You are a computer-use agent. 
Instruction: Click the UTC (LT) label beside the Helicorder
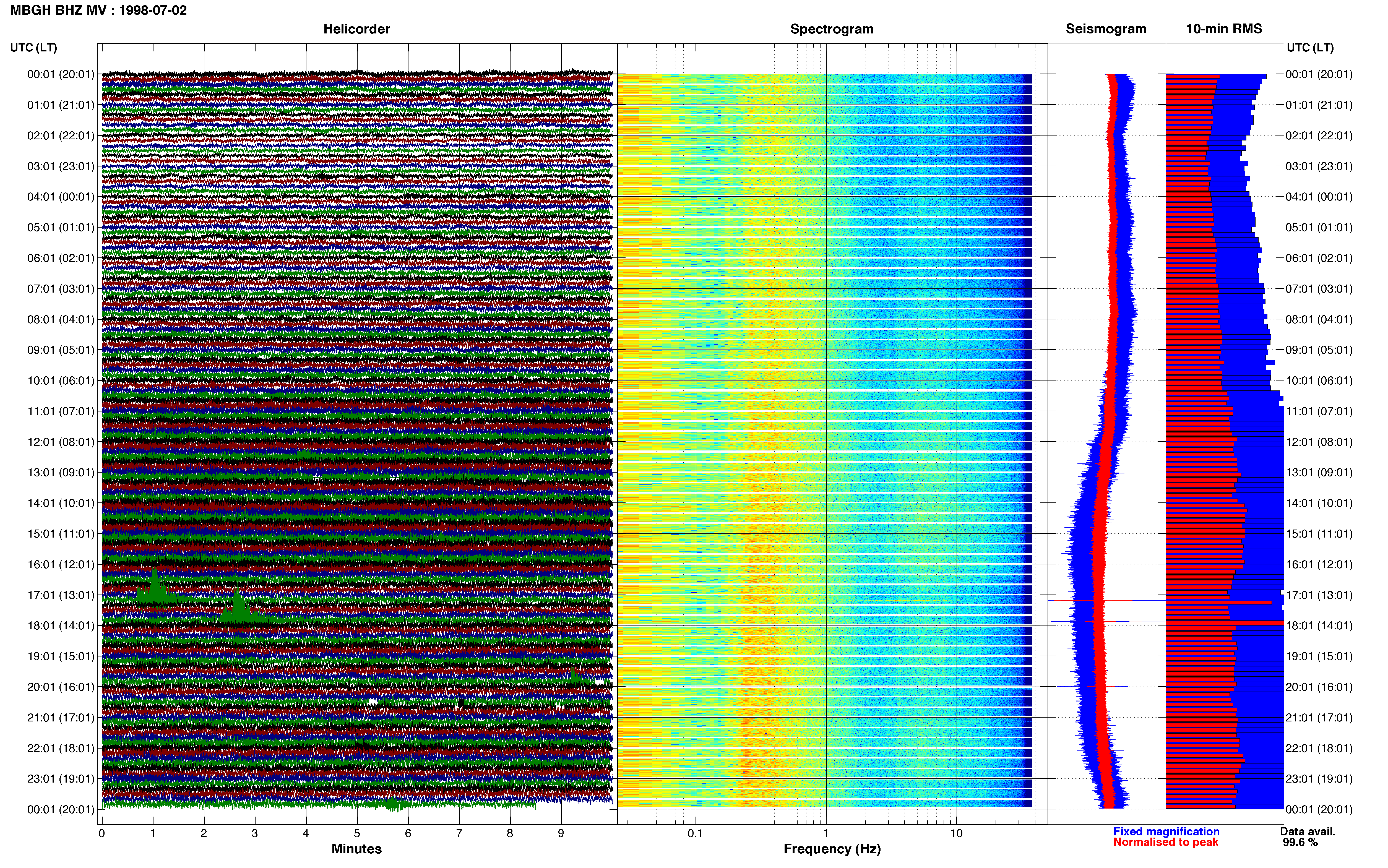tap(34, 48)
